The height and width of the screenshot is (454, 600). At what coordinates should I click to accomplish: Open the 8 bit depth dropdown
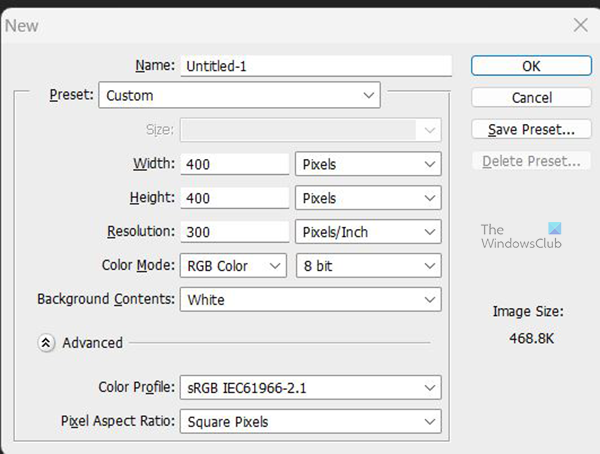point(368,266)
